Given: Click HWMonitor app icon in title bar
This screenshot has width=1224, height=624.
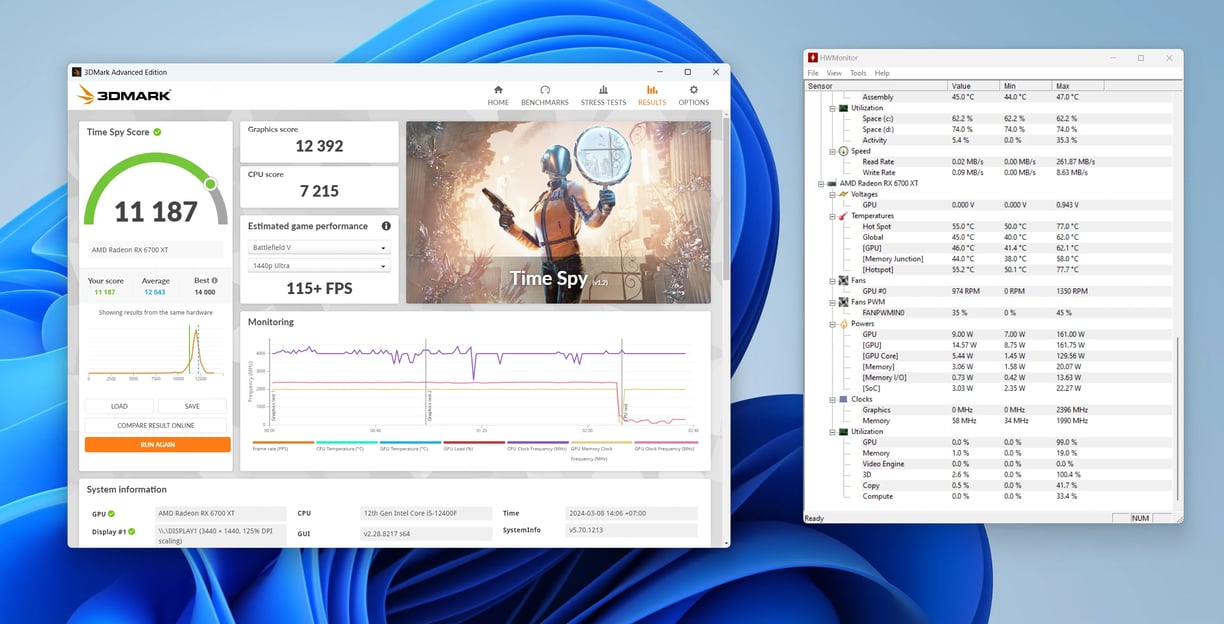Looking at the screenshot, I should [x=814, y=58].
